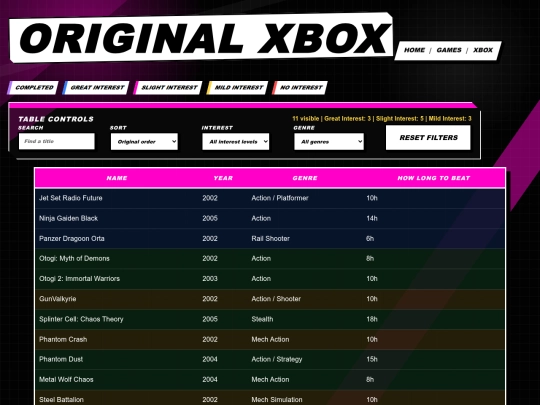Select Splinter Cell: Chaos Theory row
The height and width of the screenshot is (405, 540).
pos(270,319)
